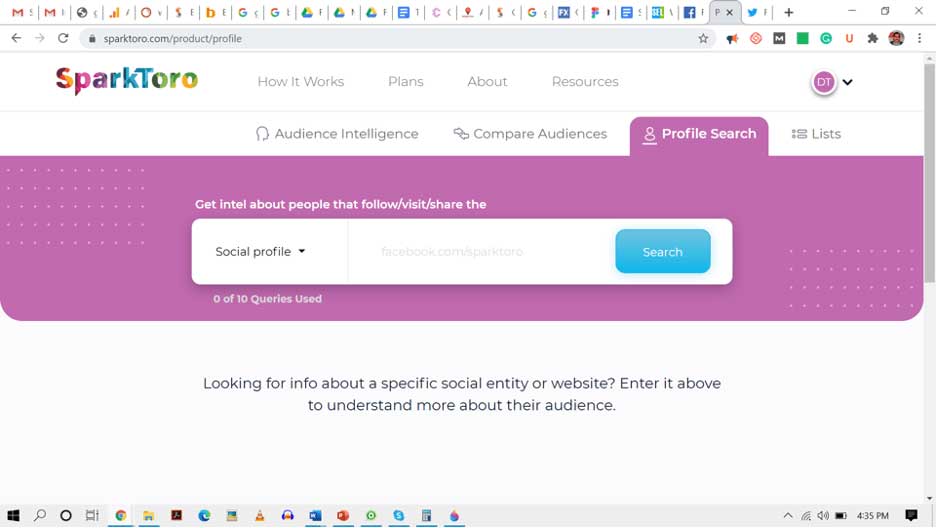Switch to Audience Intelligence tab

[x=337, y=134]
